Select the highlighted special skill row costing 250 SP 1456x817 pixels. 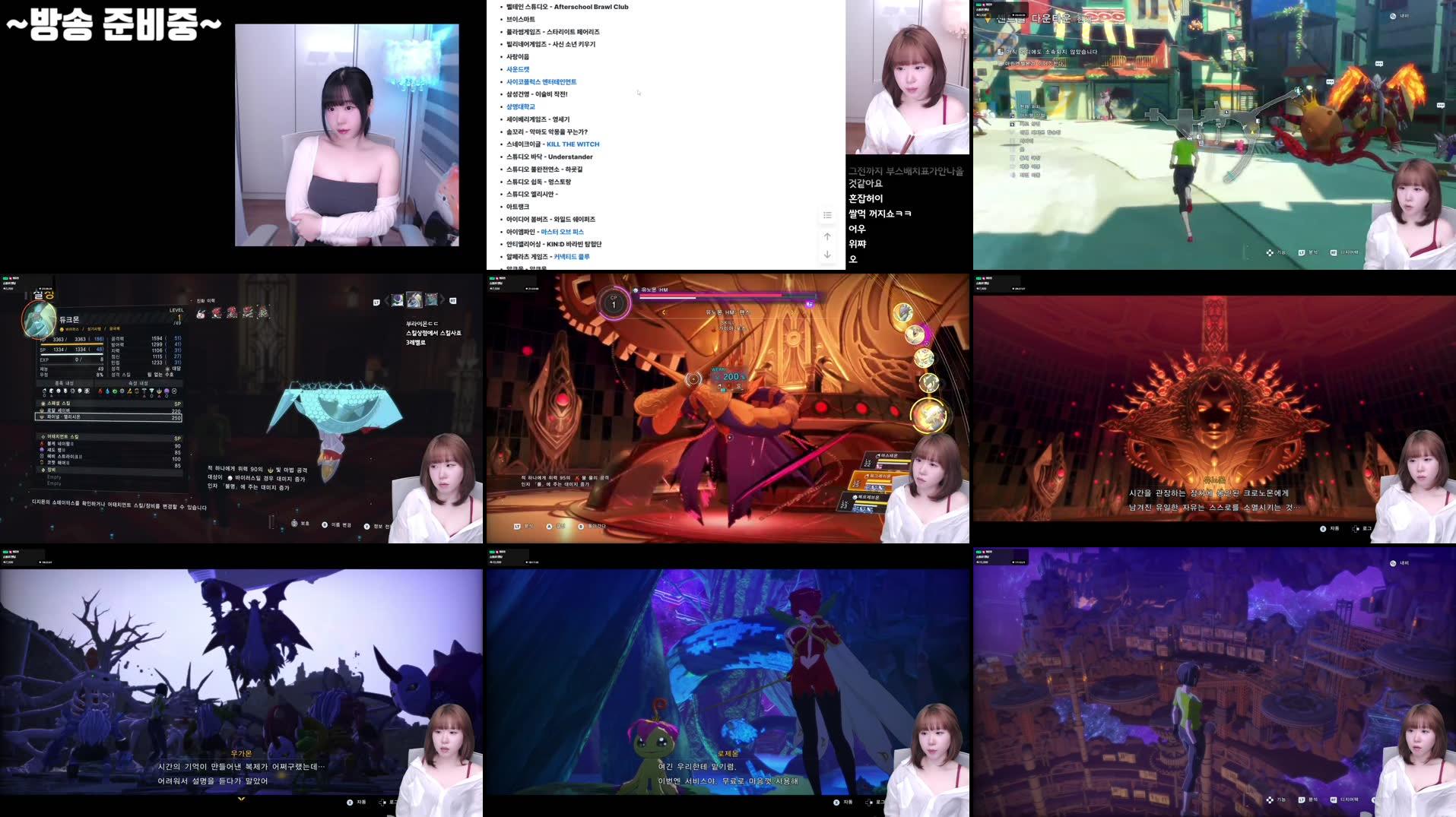[109, 417]
